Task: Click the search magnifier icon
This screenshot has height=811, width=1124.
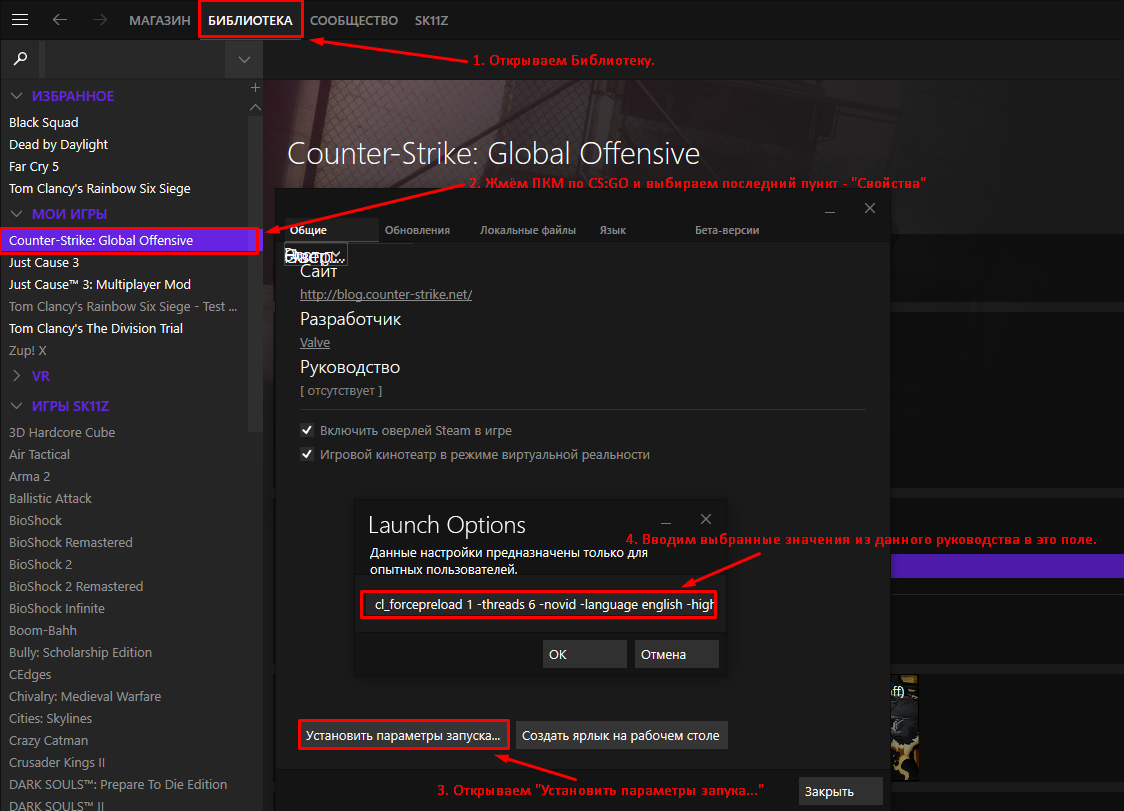Action: click(21, 59)
